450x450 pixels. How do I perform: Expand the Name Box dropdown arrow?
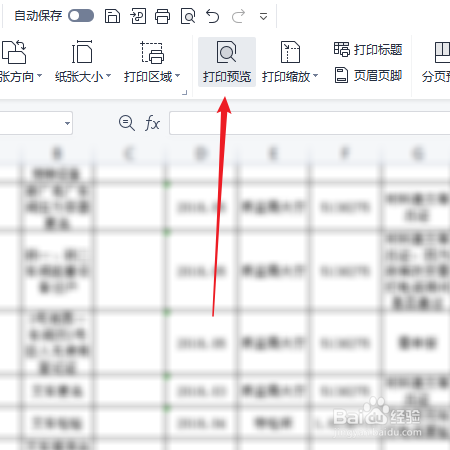pyautogui.click(x=67, y=123)
